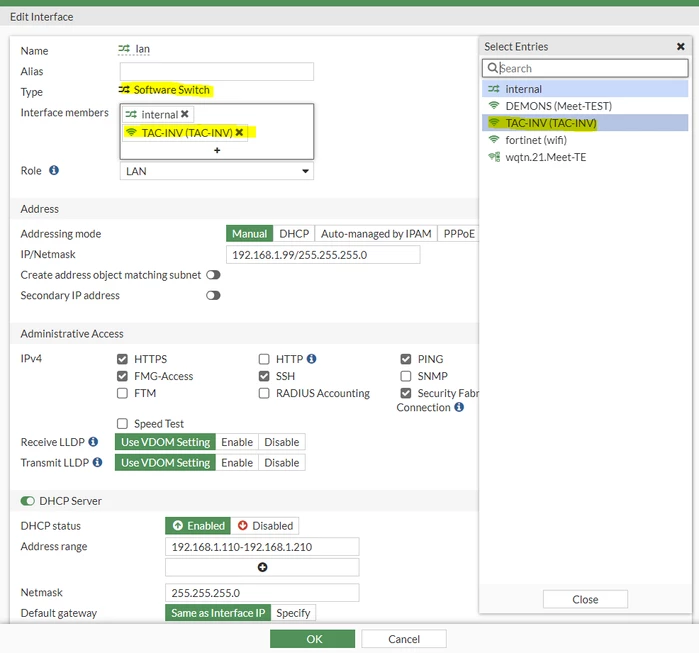Enable SNMP access checkbox

[x=406, y=376]
